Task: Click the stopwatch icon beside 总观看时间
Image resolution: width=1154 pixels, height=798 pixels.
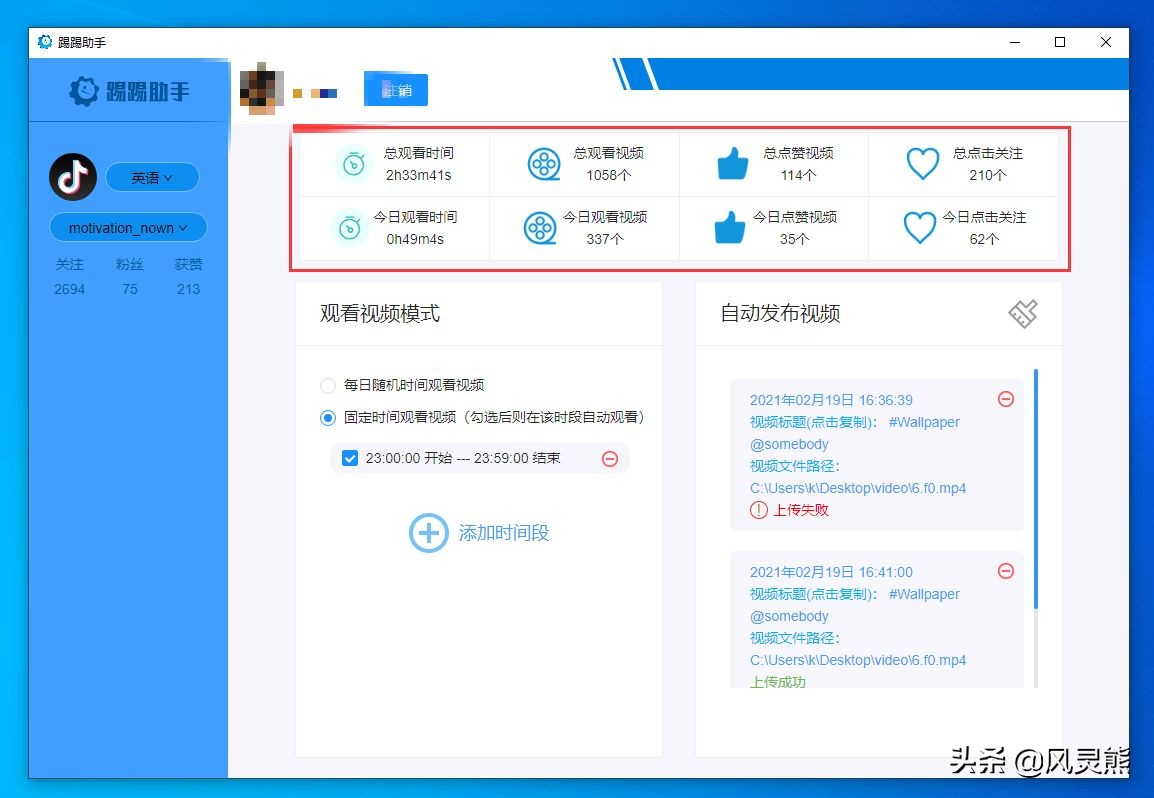Action: pos(352,164)
